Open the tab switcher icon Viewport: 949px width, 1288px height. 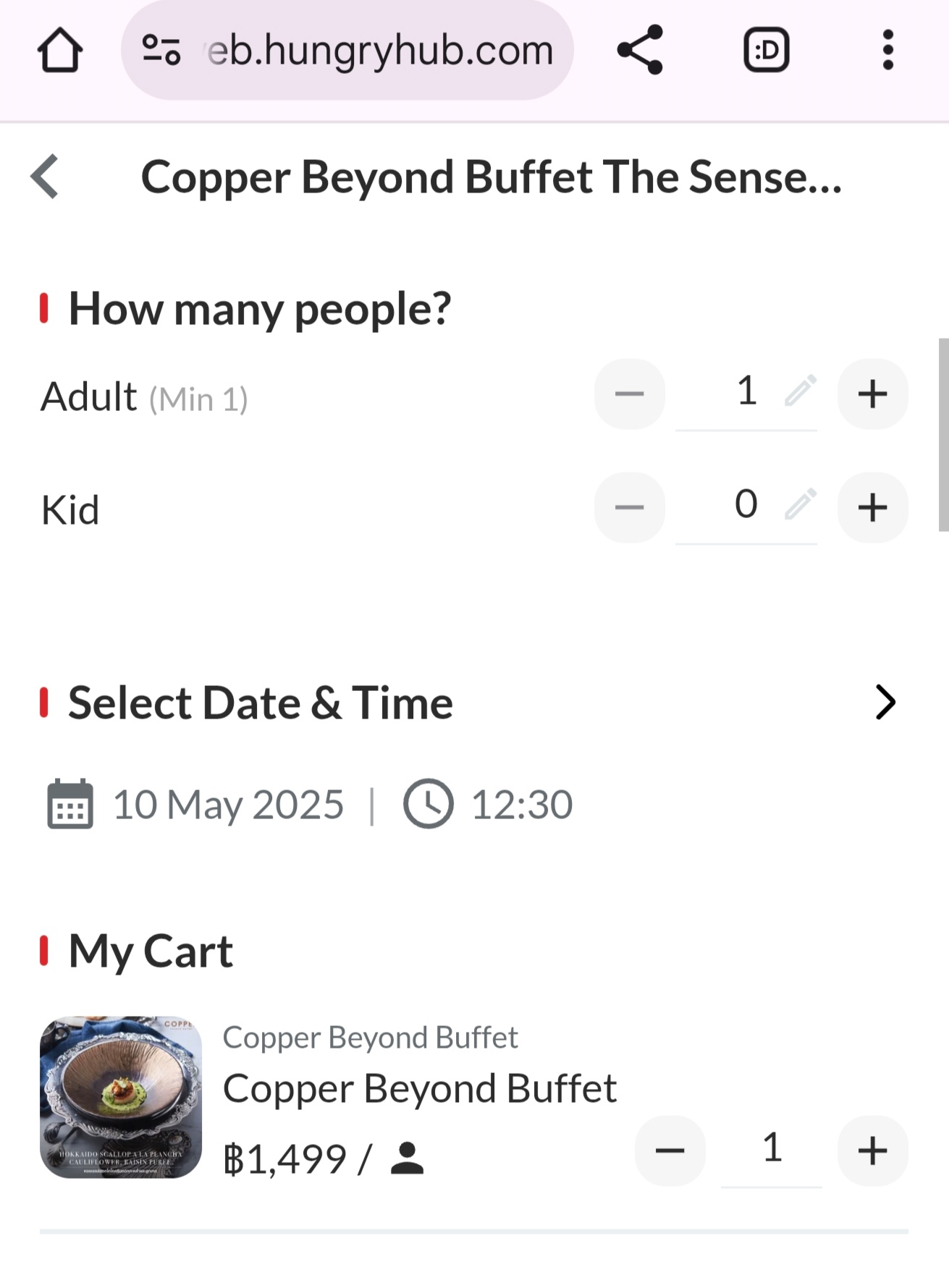coord(766,50)
